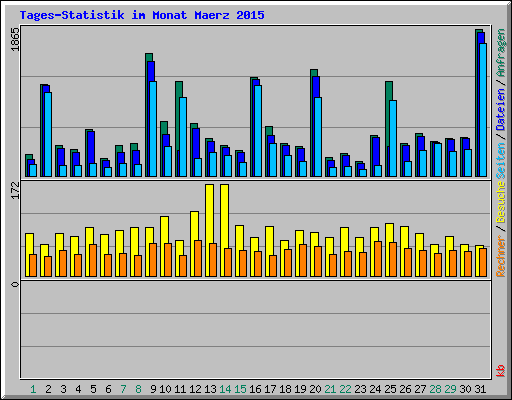Click the cyan Seiten bar for day 25
Viewport: 512px width, 400px height.
[393, 139]
